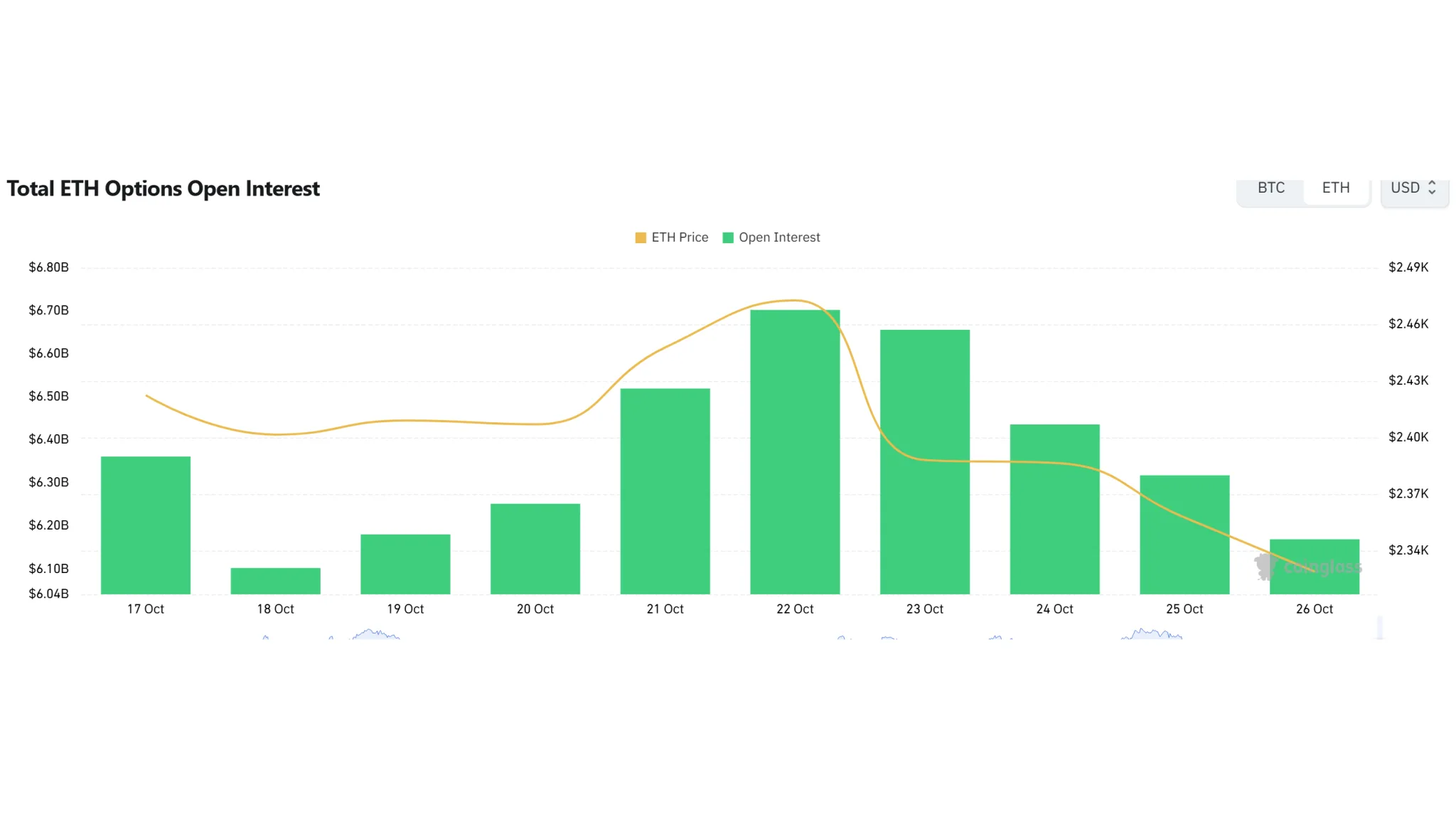Click the 26 Oct axis label
This screenshot has height=819, width=1456.
[1315, 609]
